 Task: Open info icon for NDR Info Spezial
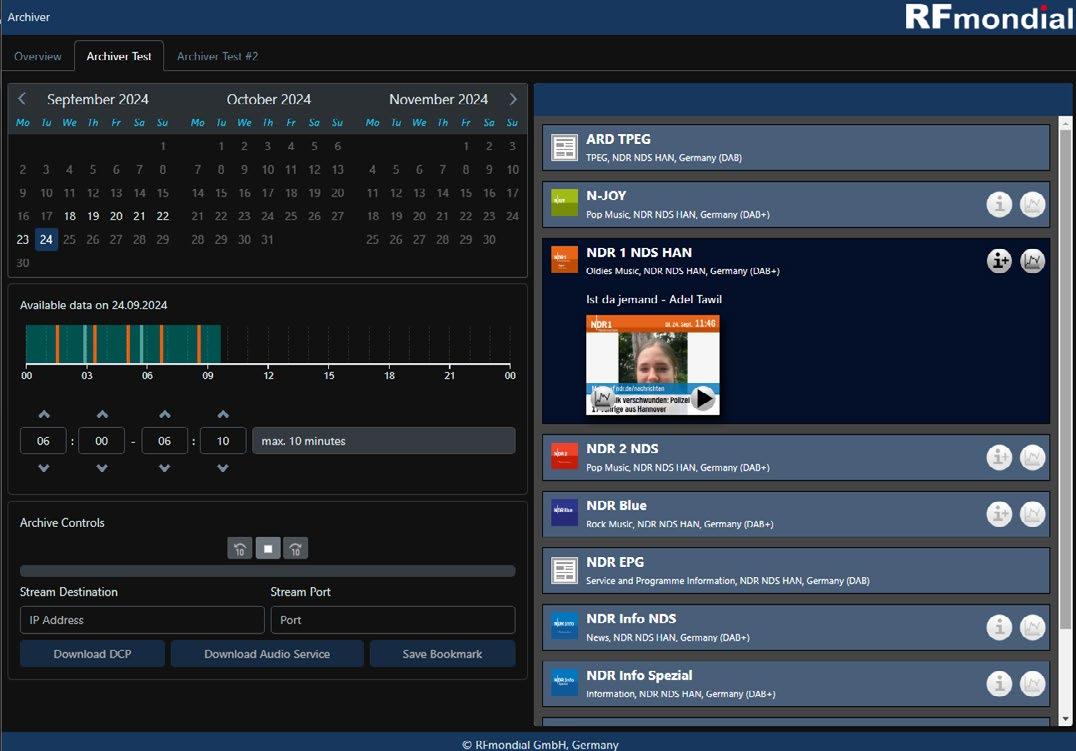click(999, 684)
